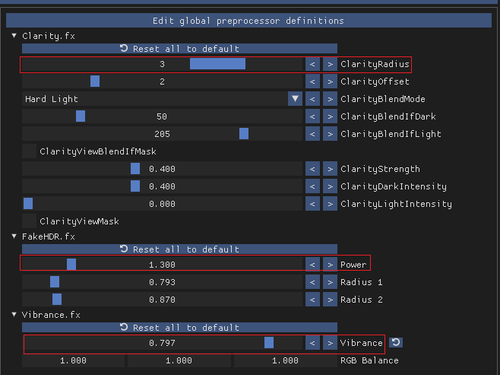Screen dimensions: 500x375
Task: Toggle the ClarityViewMask checkbox
Action: tap(29, 221)
